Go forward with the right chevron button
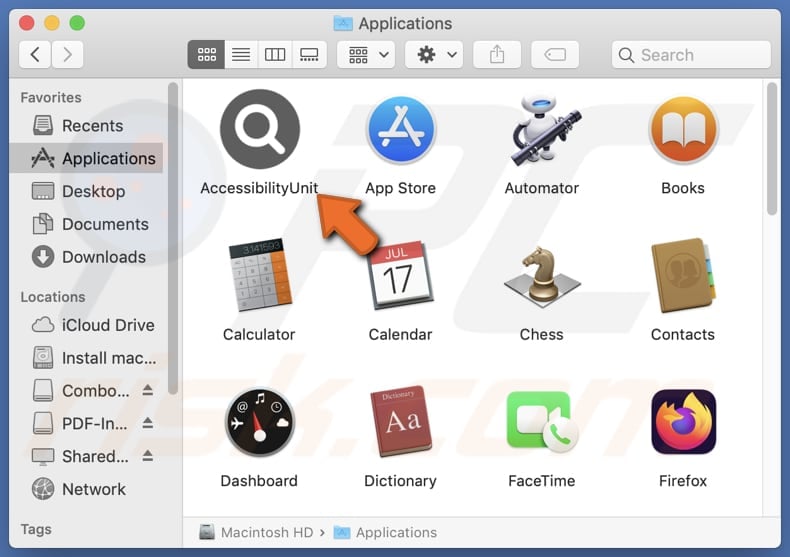The width and height of the screenshot is (790, 557). coord(67,54)
